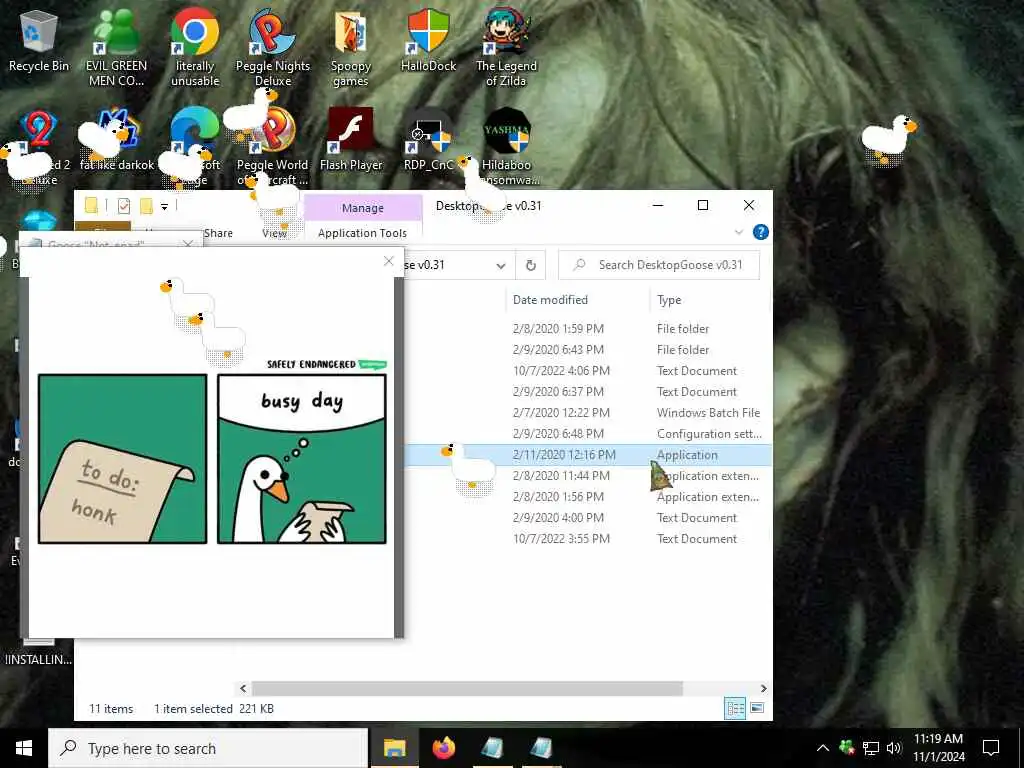The width and height of the screenshot is (1024, 768).
Task: Close the goose meme image window
Action: pos(389,261)
